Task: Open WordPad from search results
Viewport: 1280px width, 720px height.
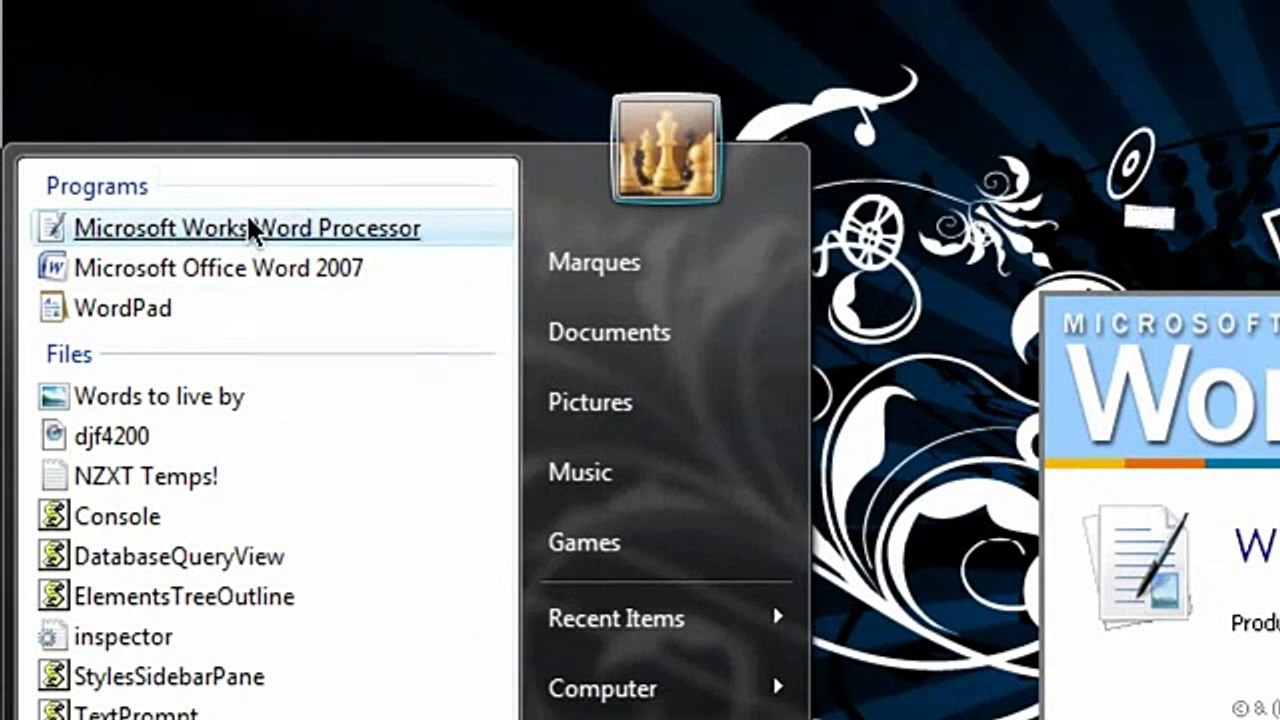Action: pos(123,308)
